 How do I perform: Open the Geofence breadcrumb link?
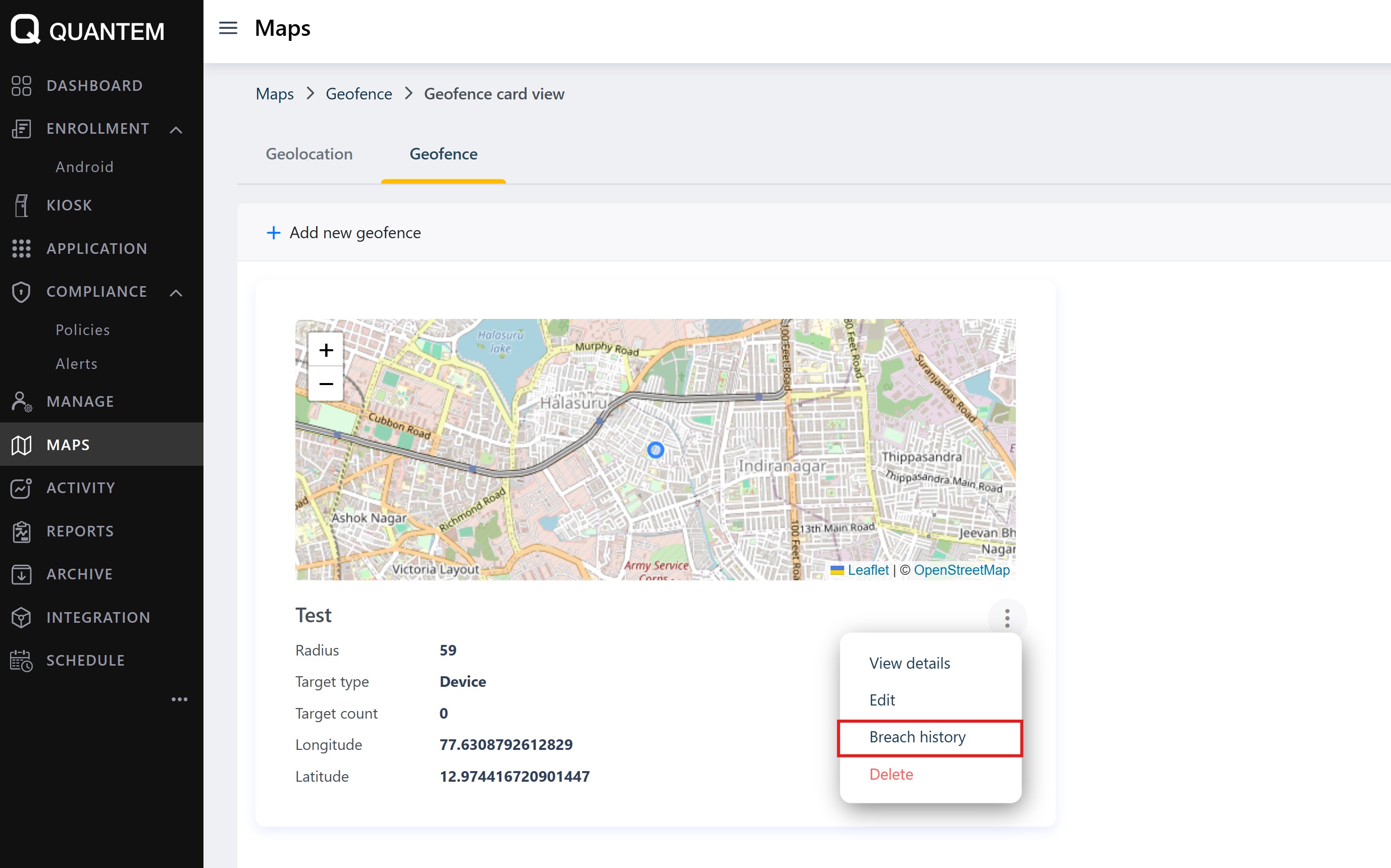click(358, 93)
